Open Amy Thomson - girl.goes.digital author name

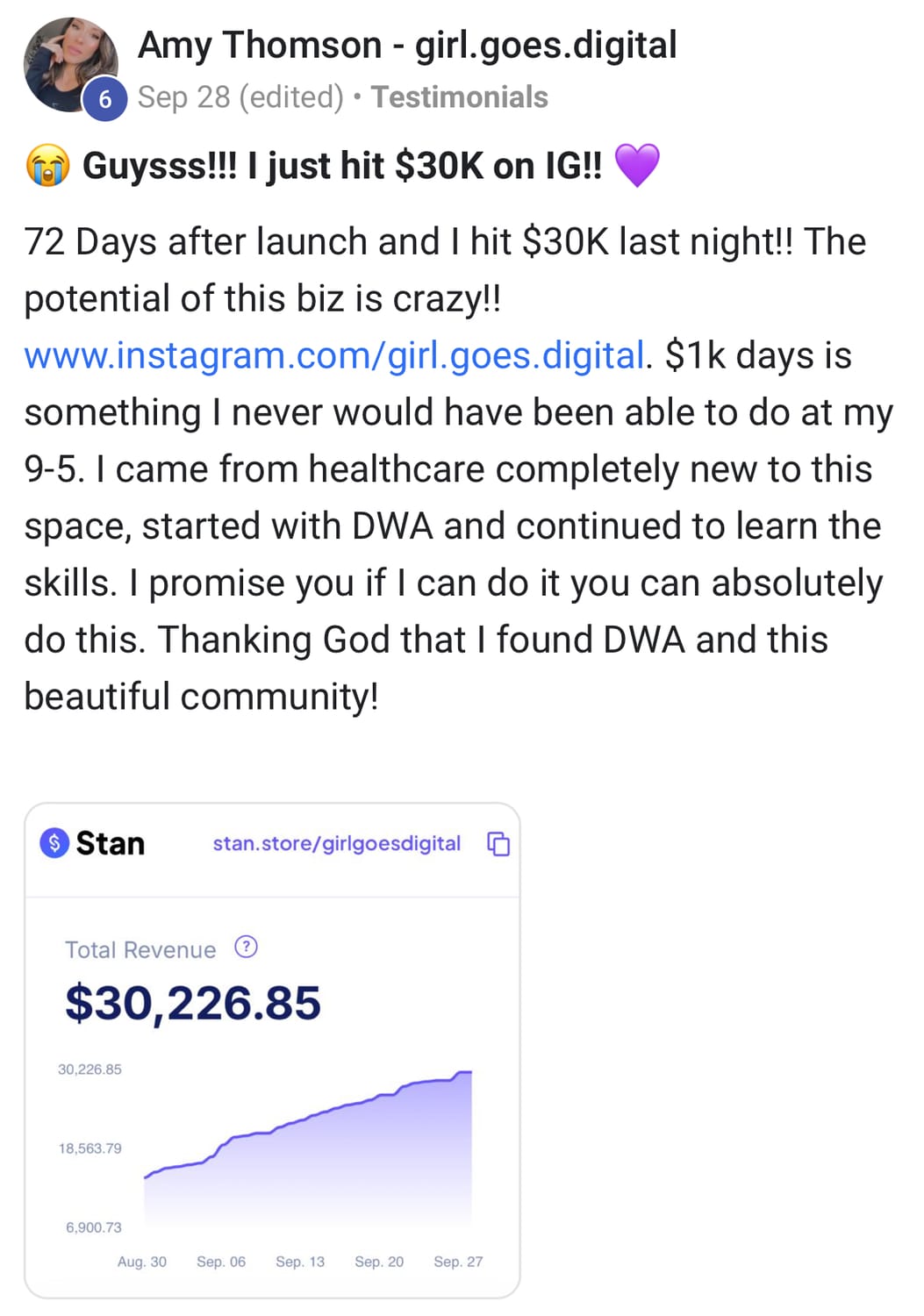[407, 45]
